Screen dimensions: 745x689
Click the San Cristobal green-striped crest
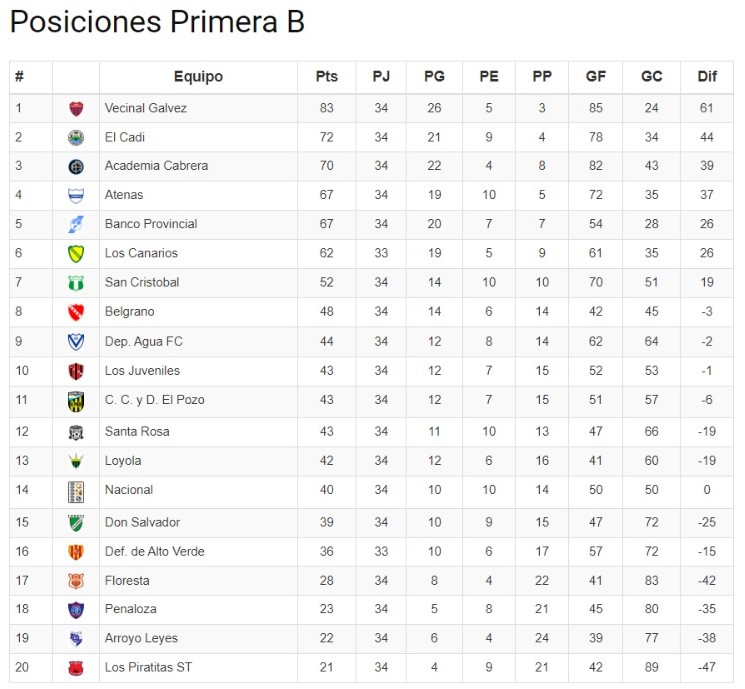76,283
